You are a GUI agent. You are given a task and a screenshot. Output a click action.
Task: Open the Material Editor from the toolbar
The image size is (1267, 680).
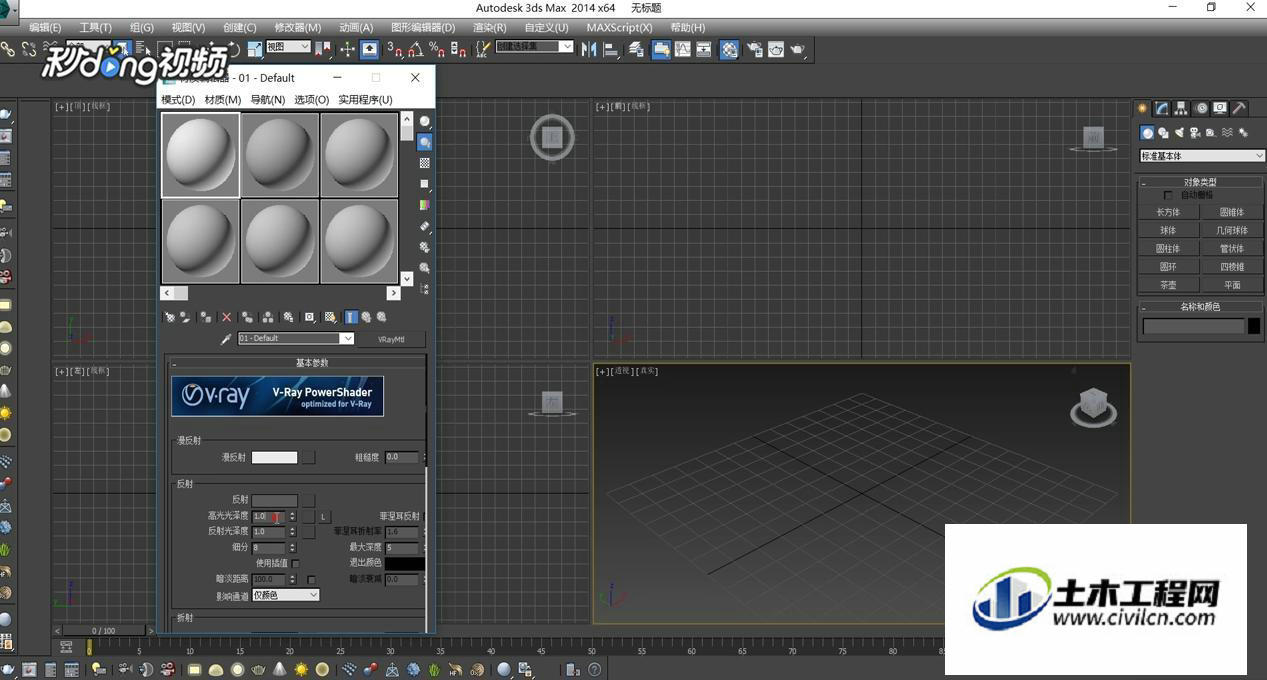pyautogui.click(x=729, y=48)
